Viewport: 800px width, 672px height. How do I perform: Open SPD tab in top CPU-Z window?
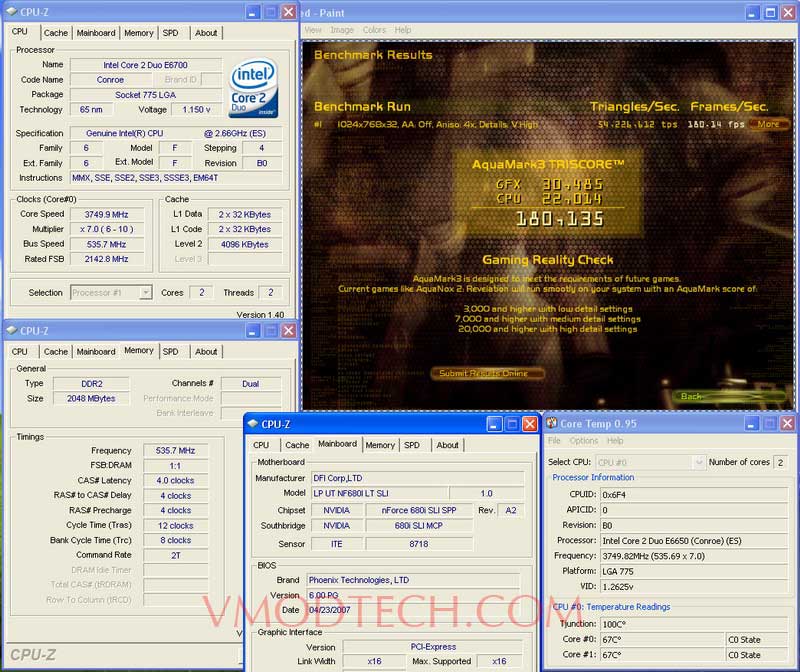170,33
